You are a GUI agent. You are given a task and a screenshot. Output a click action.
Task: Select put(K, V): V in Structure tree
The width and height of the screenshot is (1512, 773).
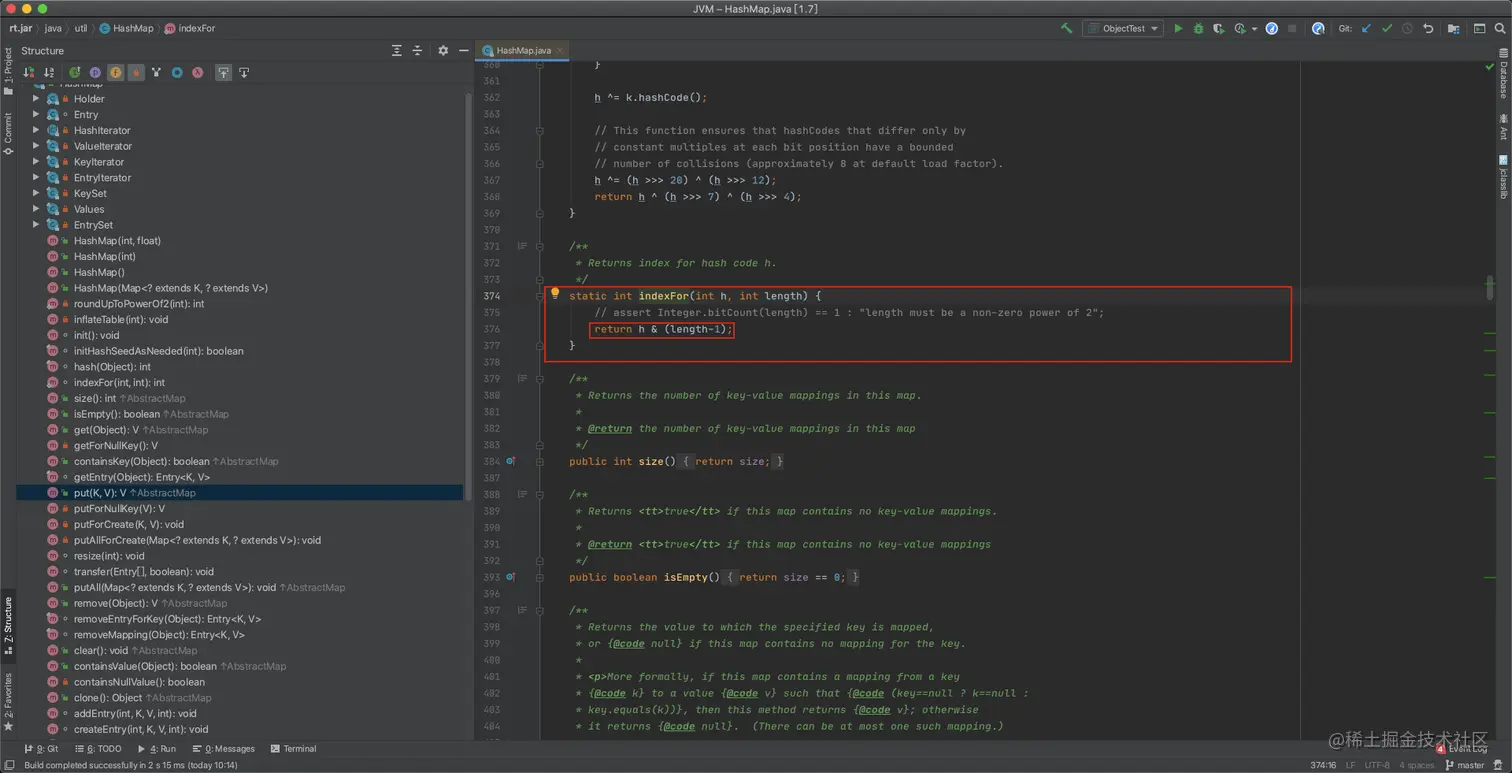click(x=240, y=493)
